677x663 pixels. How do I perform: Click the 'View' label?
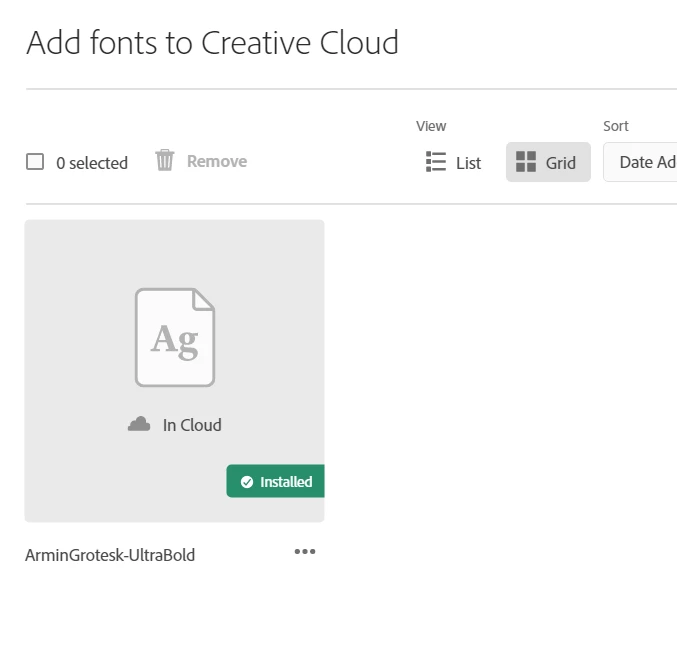[x=431, y=126]
